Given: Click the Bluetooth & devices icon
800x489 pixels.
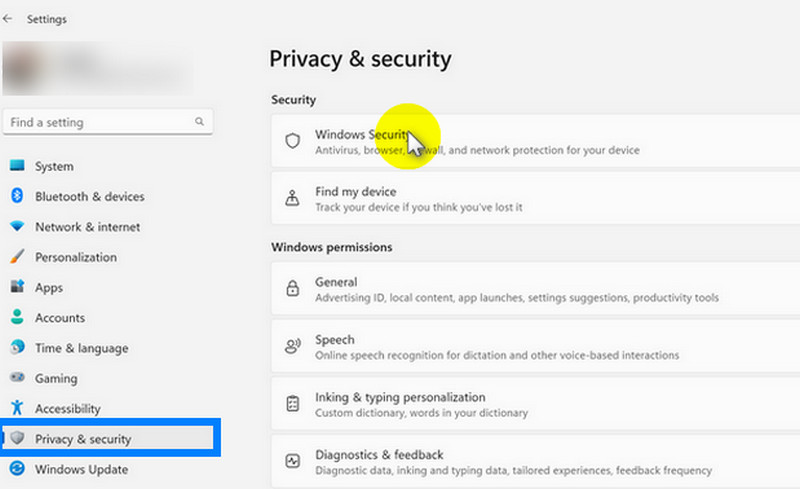Looking at the screenshot, I should (x=16, y=197).
